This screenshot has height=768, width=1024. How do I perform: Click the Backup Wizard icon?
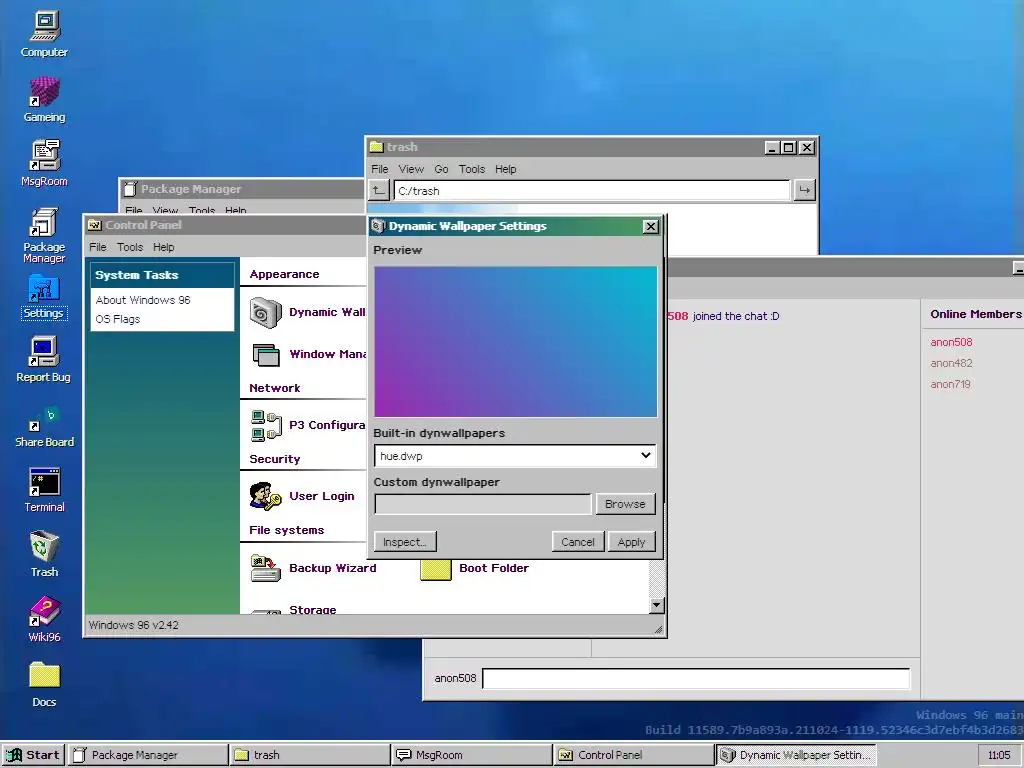(266, 568)
